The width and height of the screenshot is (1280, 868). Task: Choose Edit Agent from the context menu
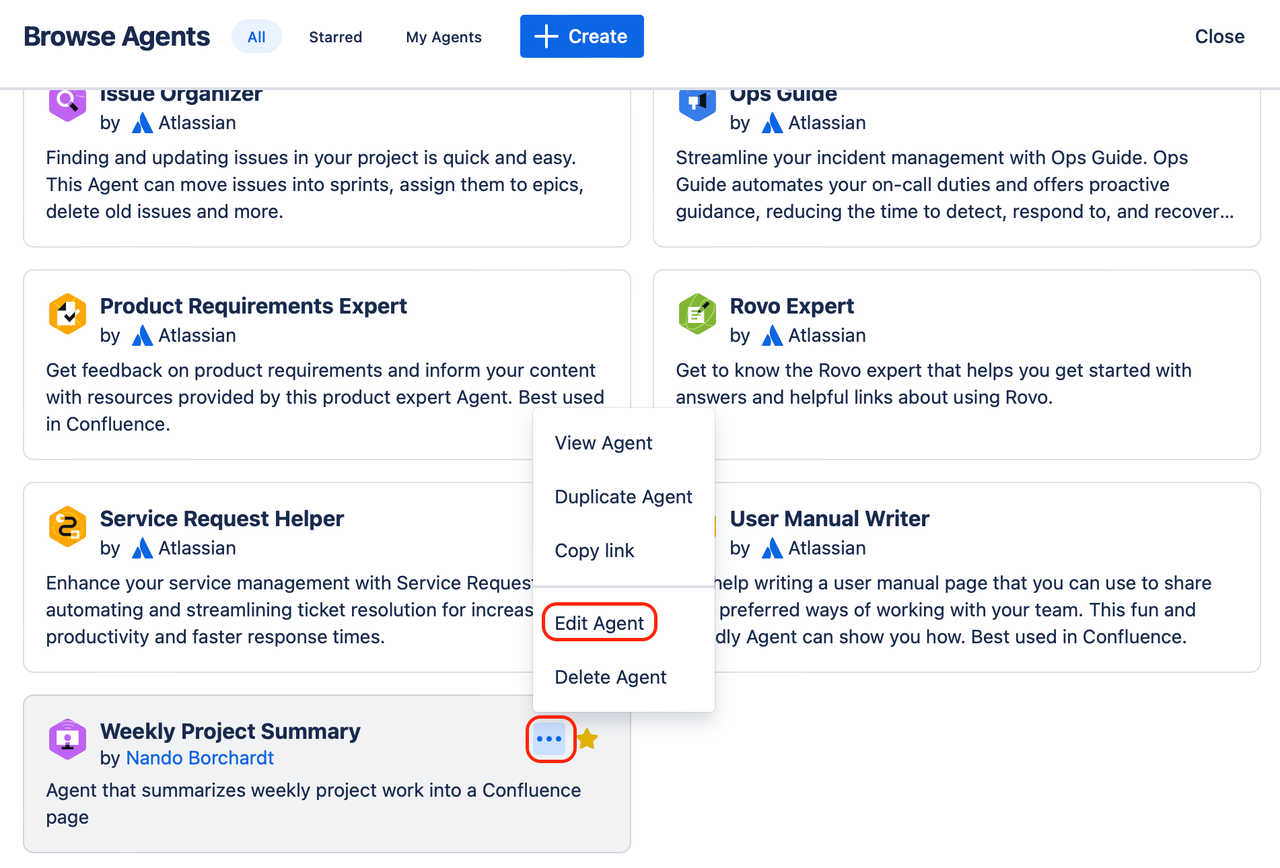point(599,622)
